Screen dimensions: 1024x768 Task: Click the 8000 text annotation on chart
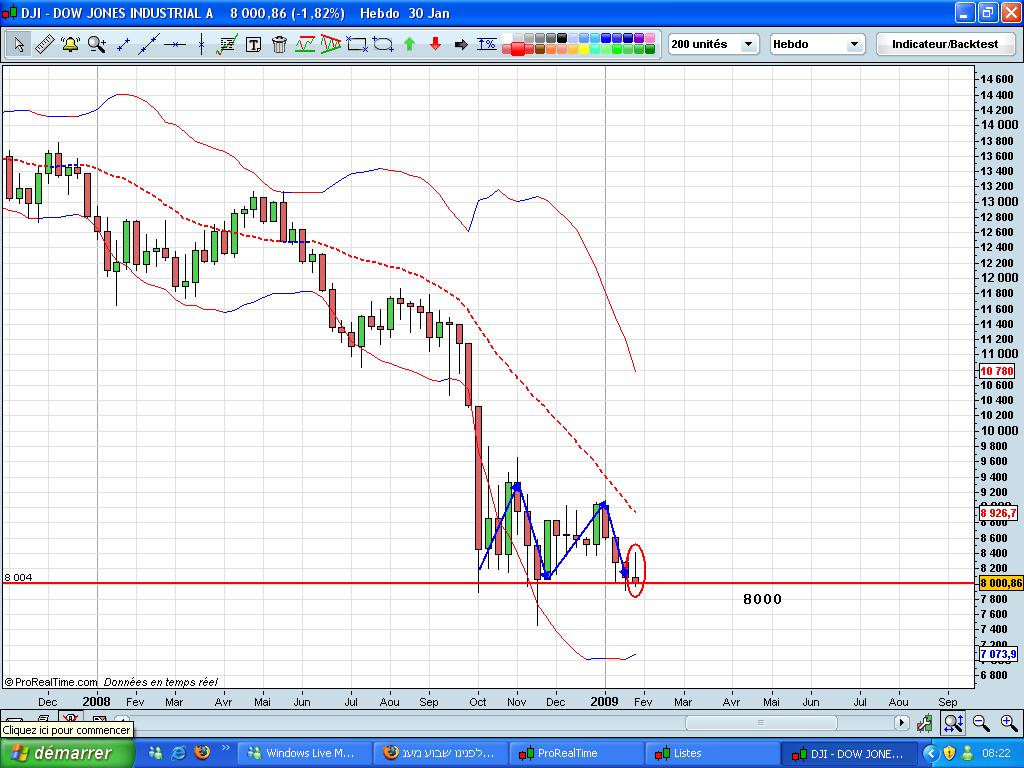tap(762, 599)
